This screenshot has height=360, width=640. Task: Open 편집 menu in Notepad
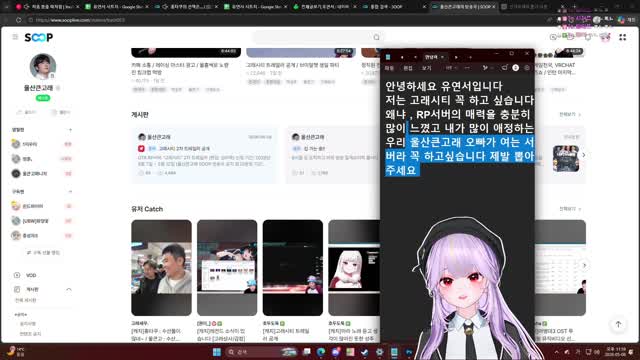(408, 68)
